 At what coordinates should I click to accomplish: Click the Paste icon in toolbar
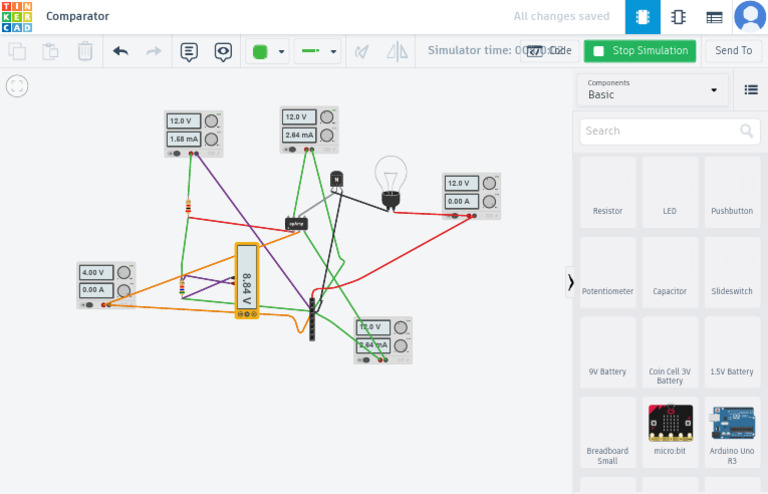tap(50, 51)
